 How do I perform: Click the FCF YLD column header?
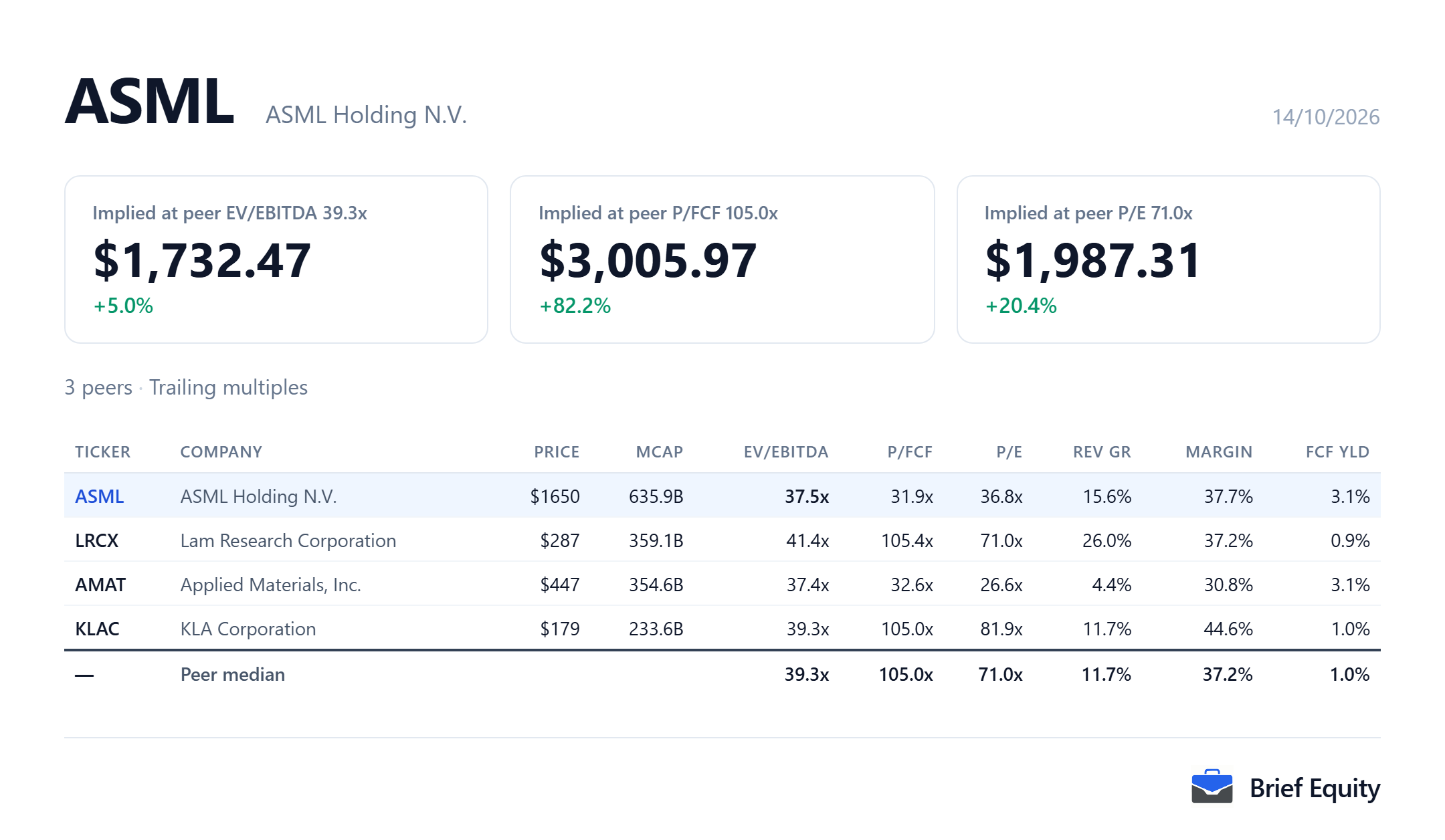point(1337,452)
